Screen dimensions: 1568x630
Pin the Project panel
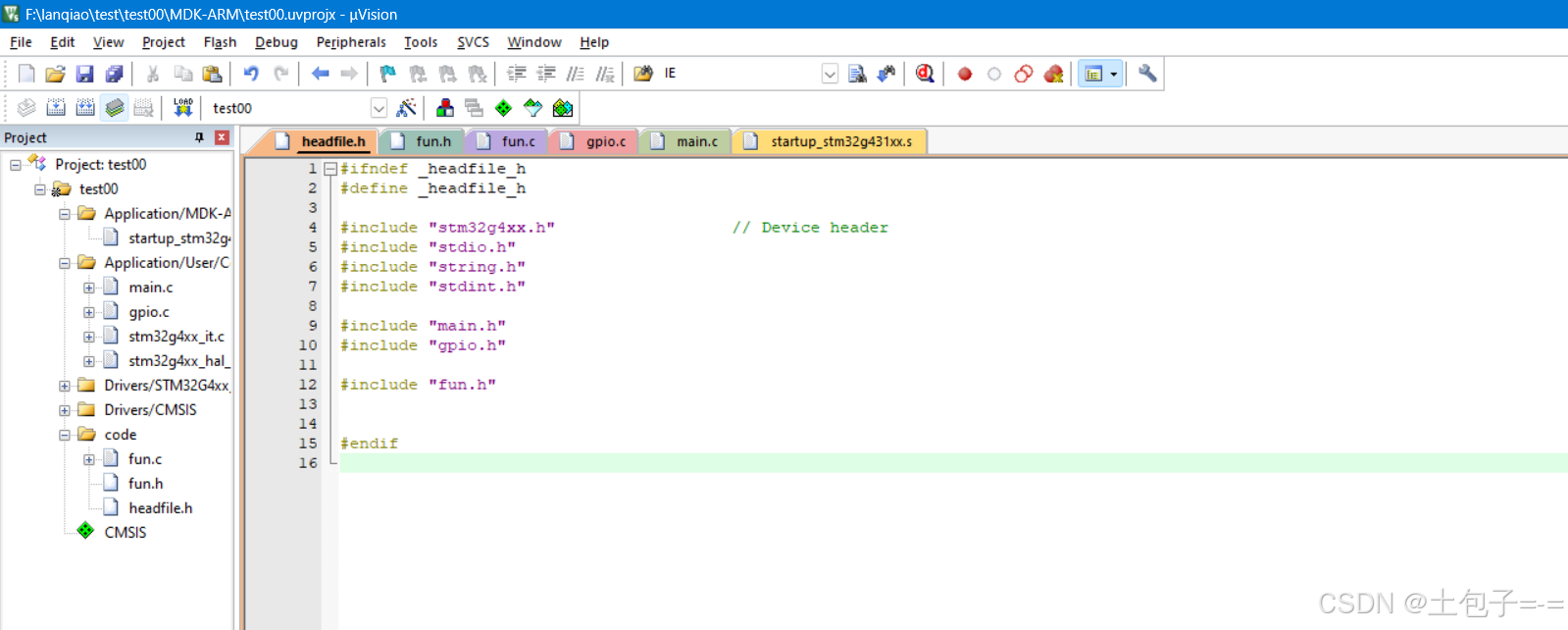coord(200,137)
